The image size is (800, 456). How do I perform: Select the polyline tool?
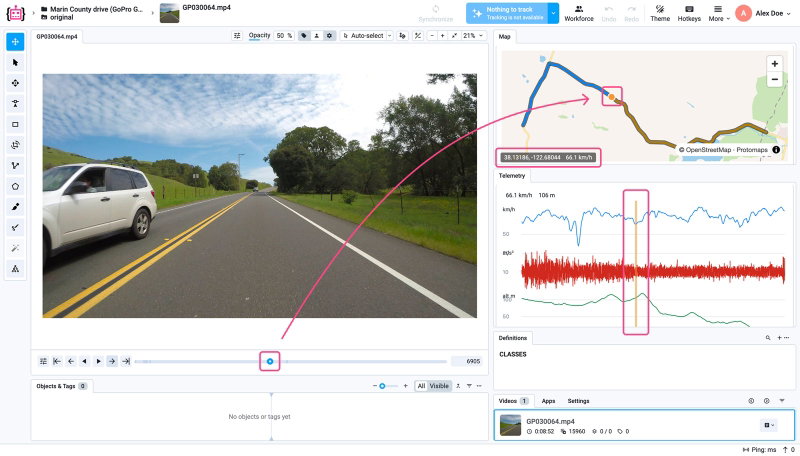pos(15,166)
